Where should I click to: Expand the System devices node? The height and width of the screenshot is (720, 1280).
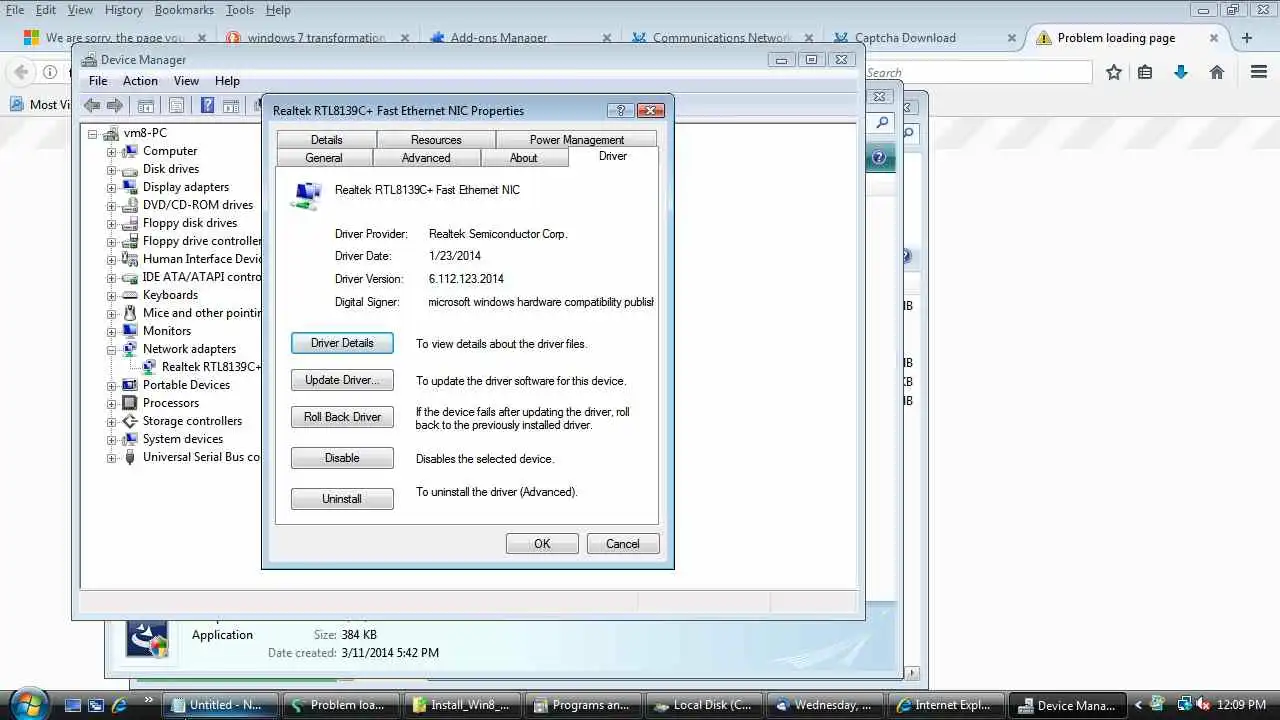pyautogui.click(x=112, y=440)
